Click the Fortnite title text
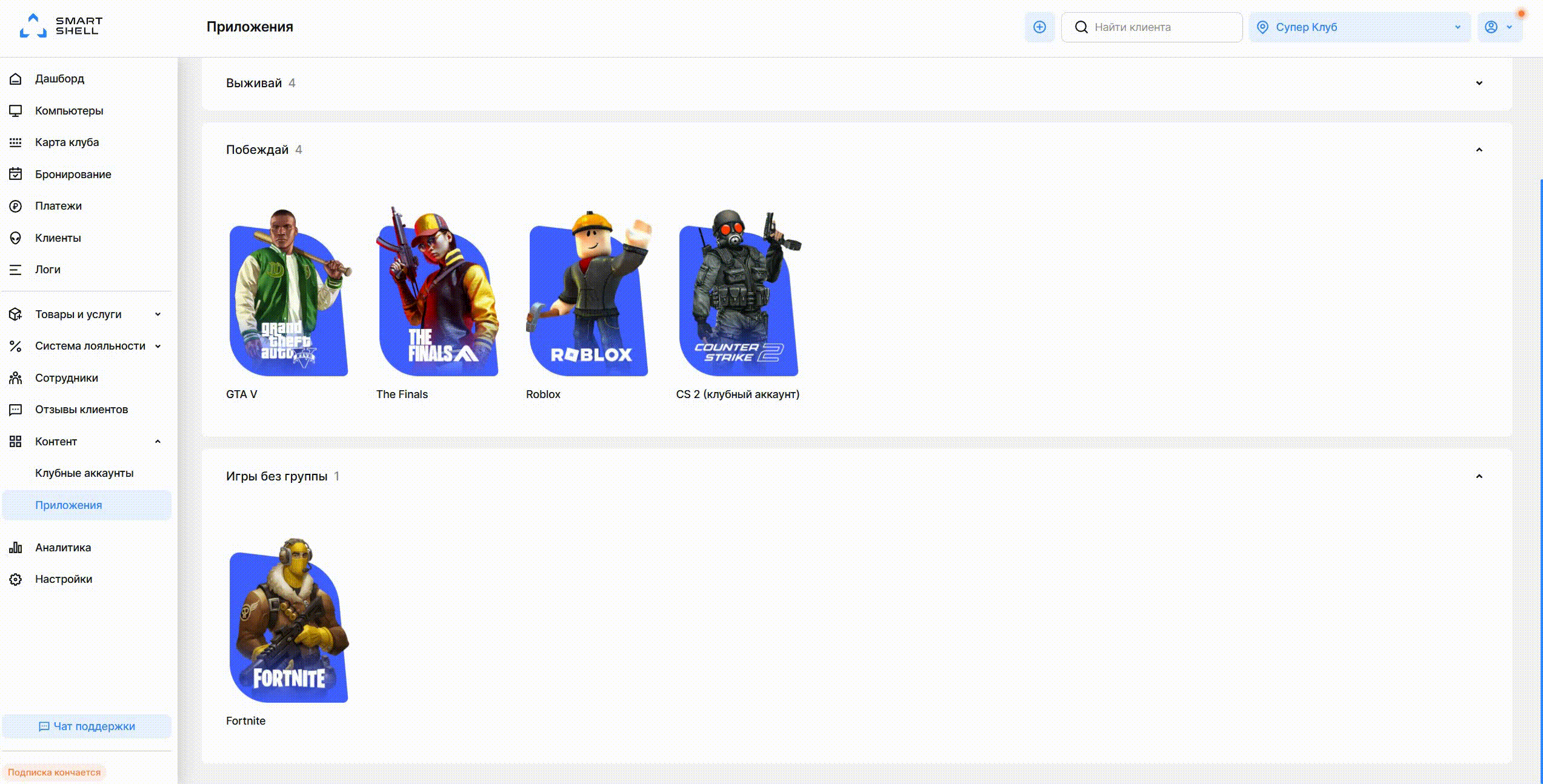 pos(245,721)
